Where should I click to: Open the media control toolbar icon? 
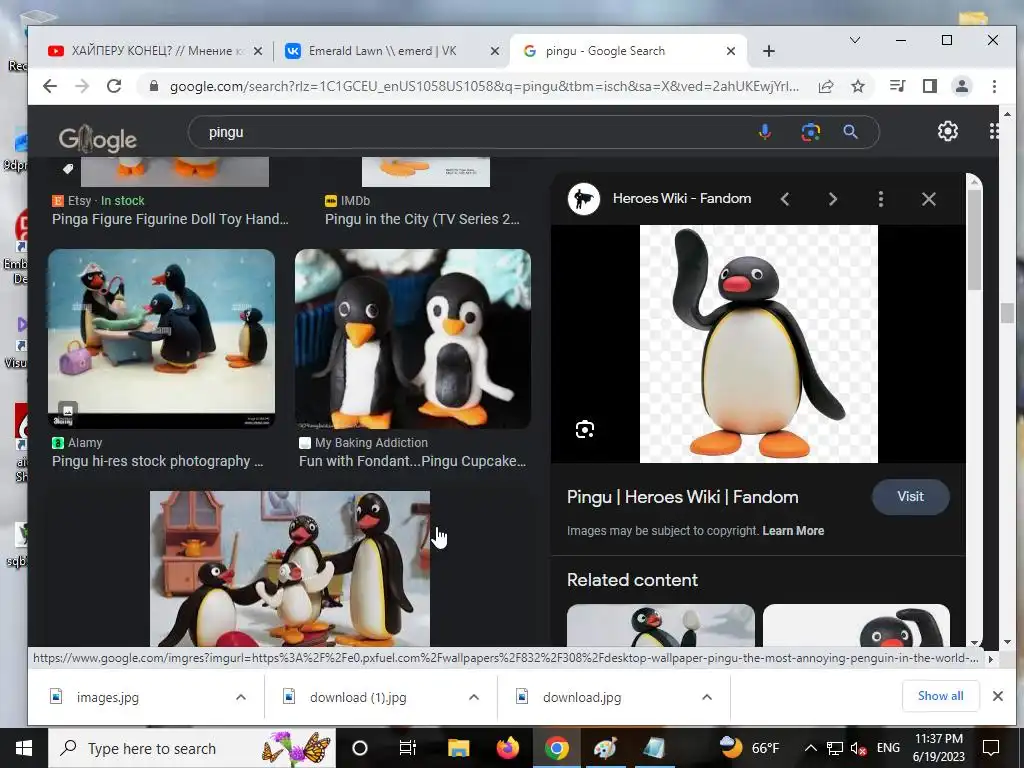(x=898, y=86)
